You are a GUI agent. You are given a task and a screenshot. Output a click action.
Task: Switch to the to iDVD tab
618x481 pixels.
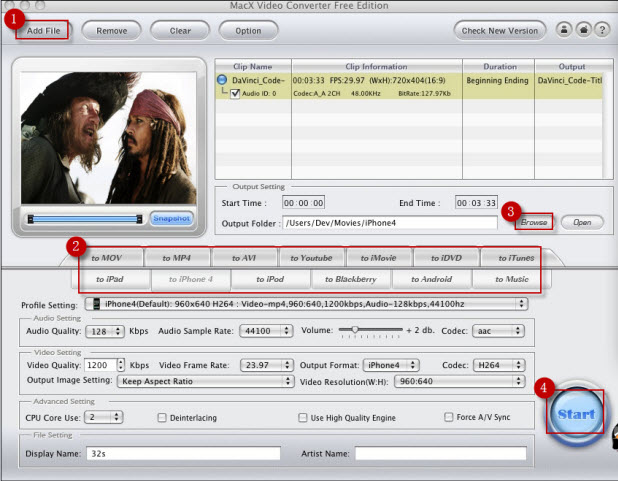[x=446, y=258]
